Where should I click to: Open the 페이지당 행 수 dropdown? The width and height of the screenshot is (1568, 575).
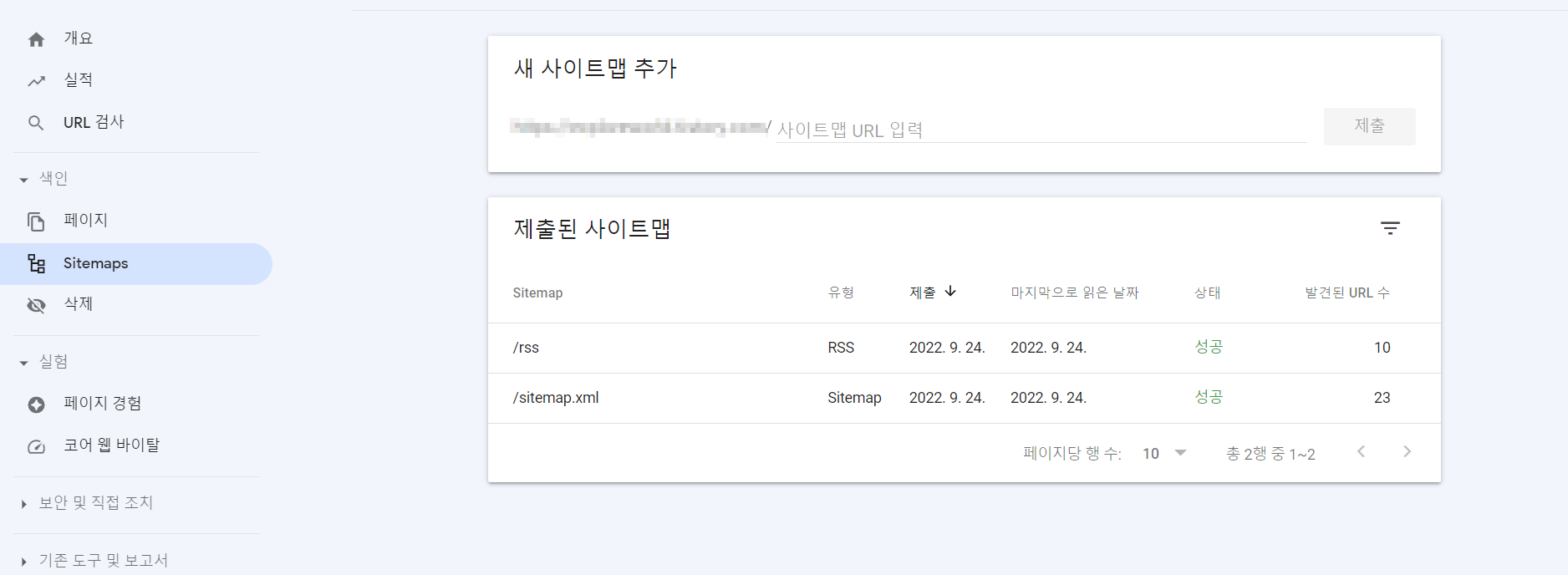coord(1164,453)
